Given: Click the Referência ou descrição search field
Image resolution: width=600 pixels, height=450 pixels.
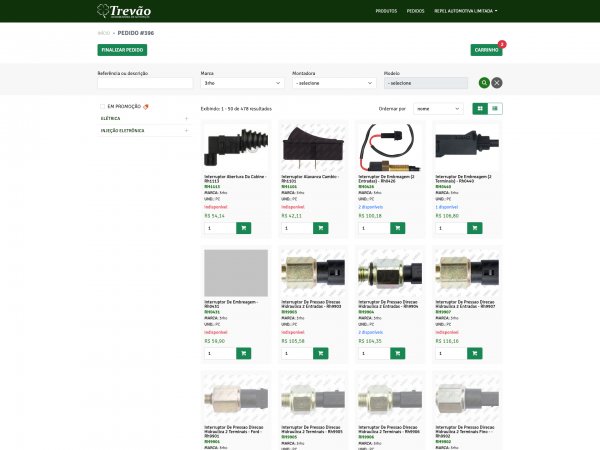Looking at the screenshot, I should pyautogui.click(x=144, y=83).
